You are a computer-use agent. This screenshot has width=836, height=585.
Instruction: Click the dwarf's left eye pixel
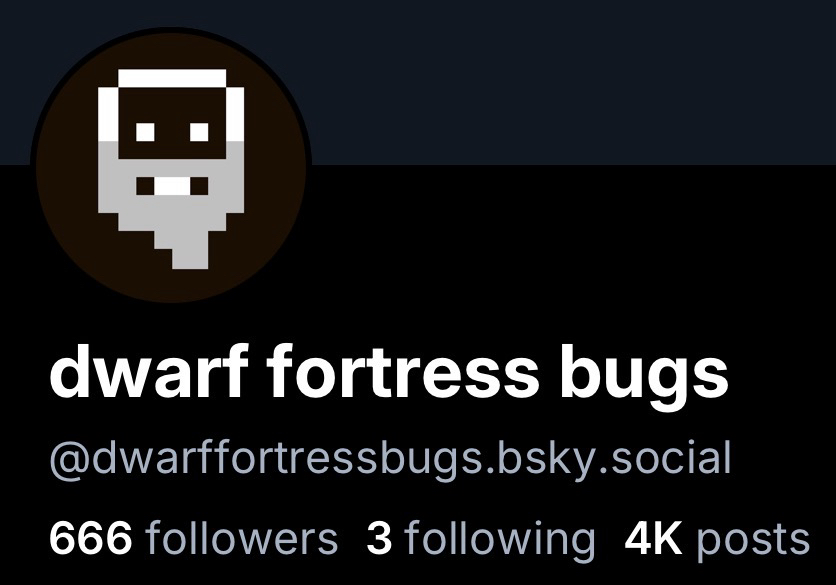[x=145, y=132]
